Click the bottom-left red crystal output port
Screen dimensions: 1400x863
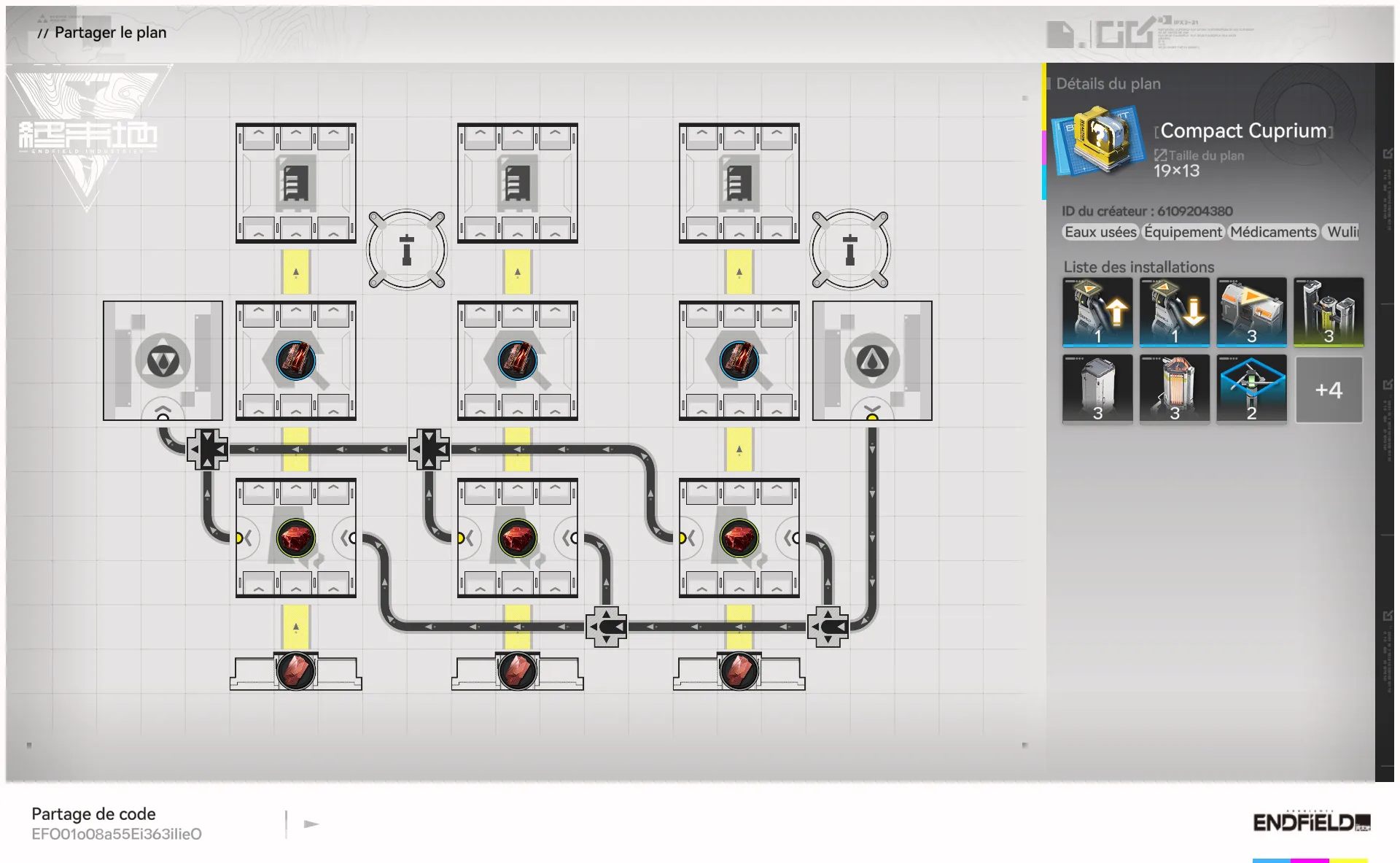[x=296, y=671]
